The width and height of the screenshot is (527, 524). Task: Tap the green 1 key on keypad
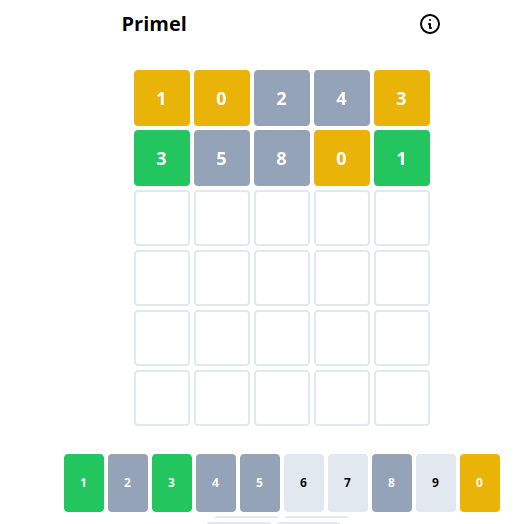(84, 483)
